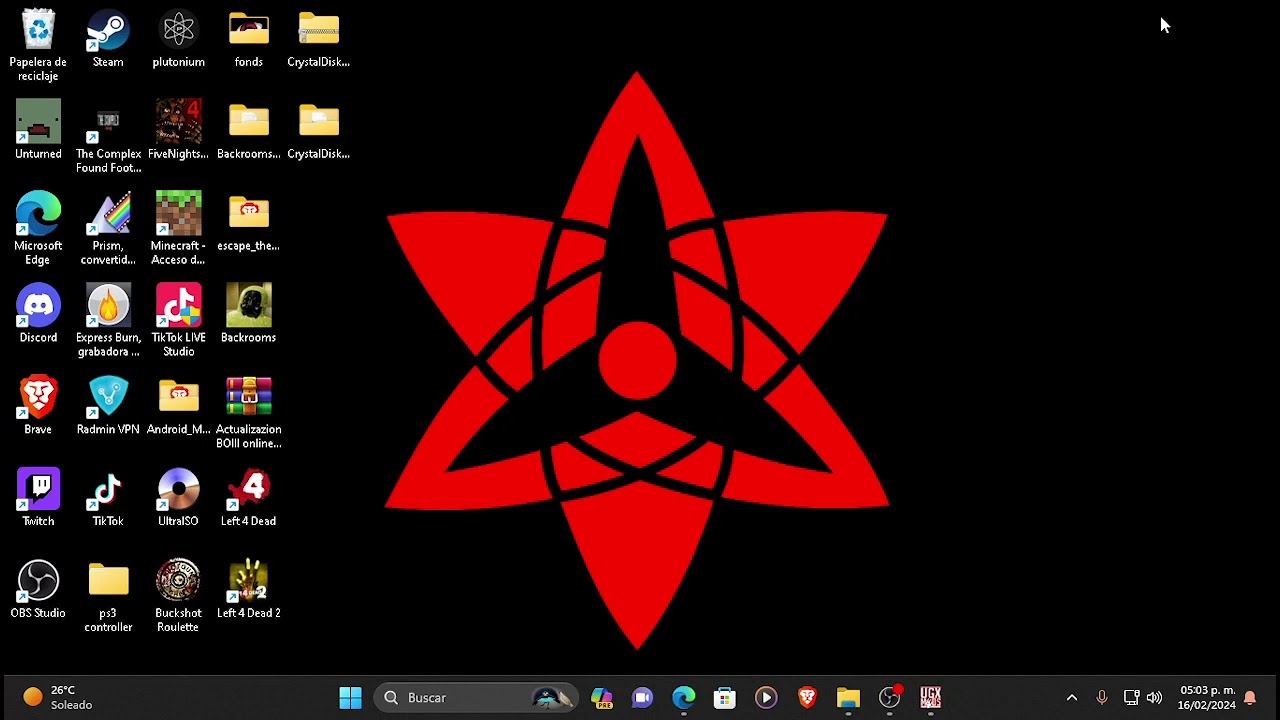
Task: Select the zipped CrystalDisk archive icon
Action: pyautogui.click(x=318, y=30)
